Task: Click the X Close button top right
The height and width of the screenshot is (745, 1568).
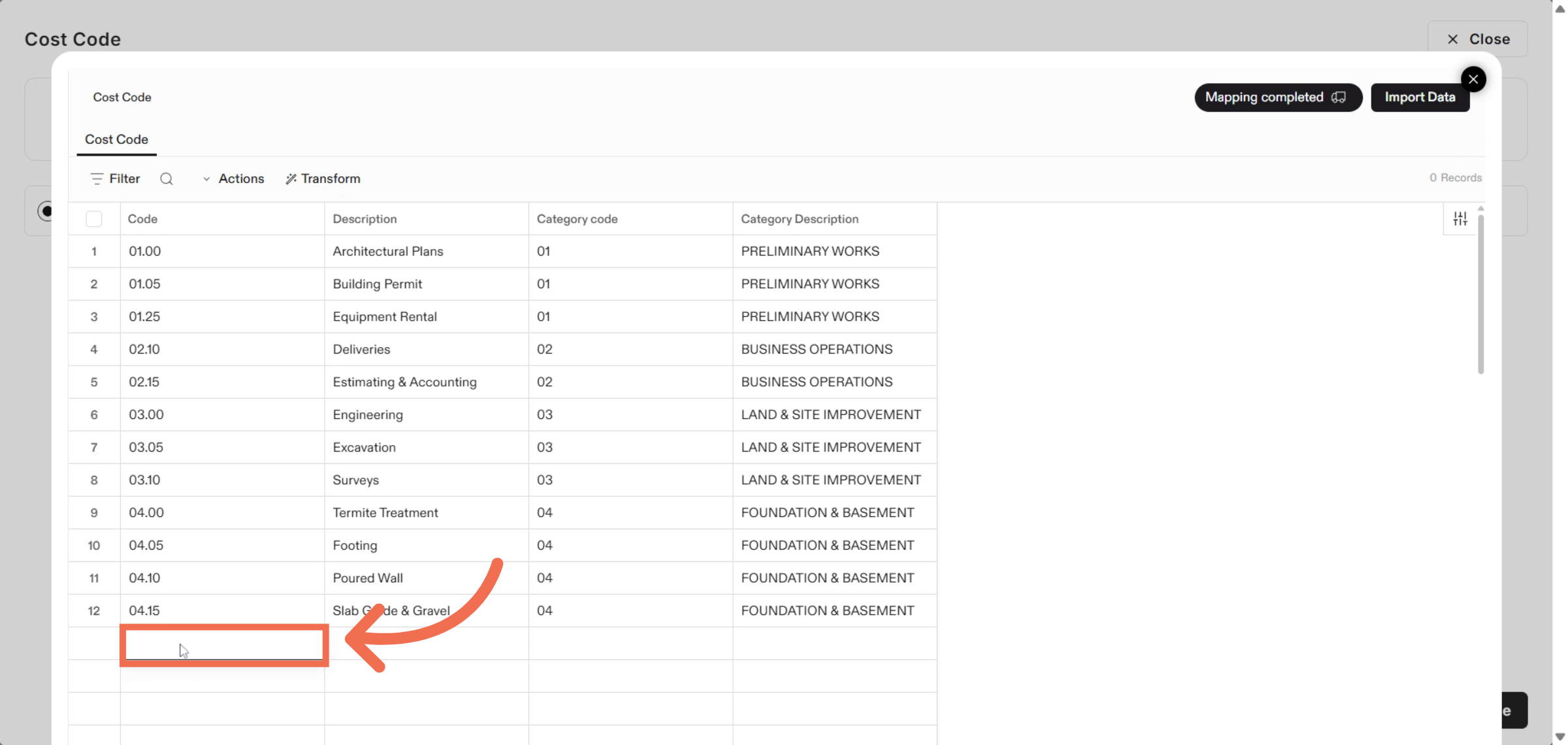Action: (x=1477, y=39)
